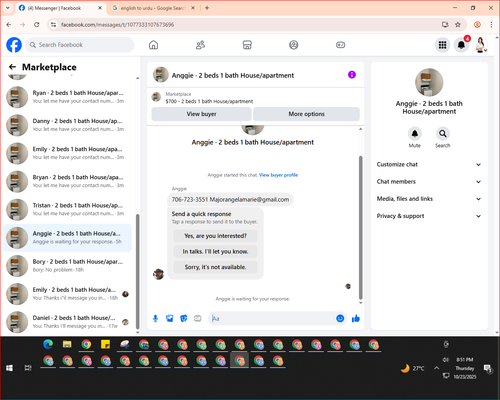
Task: Click Anggie's contact info message bubble
Action: (230, 200)
